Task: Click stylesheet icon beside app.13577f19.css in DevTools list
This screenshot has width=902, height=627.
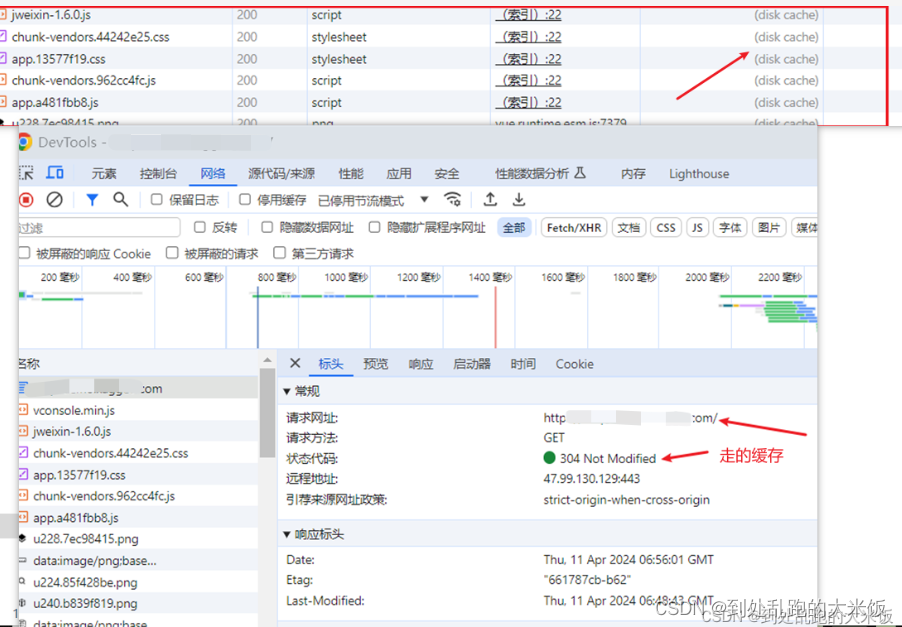Action: (x=23, y=475)
